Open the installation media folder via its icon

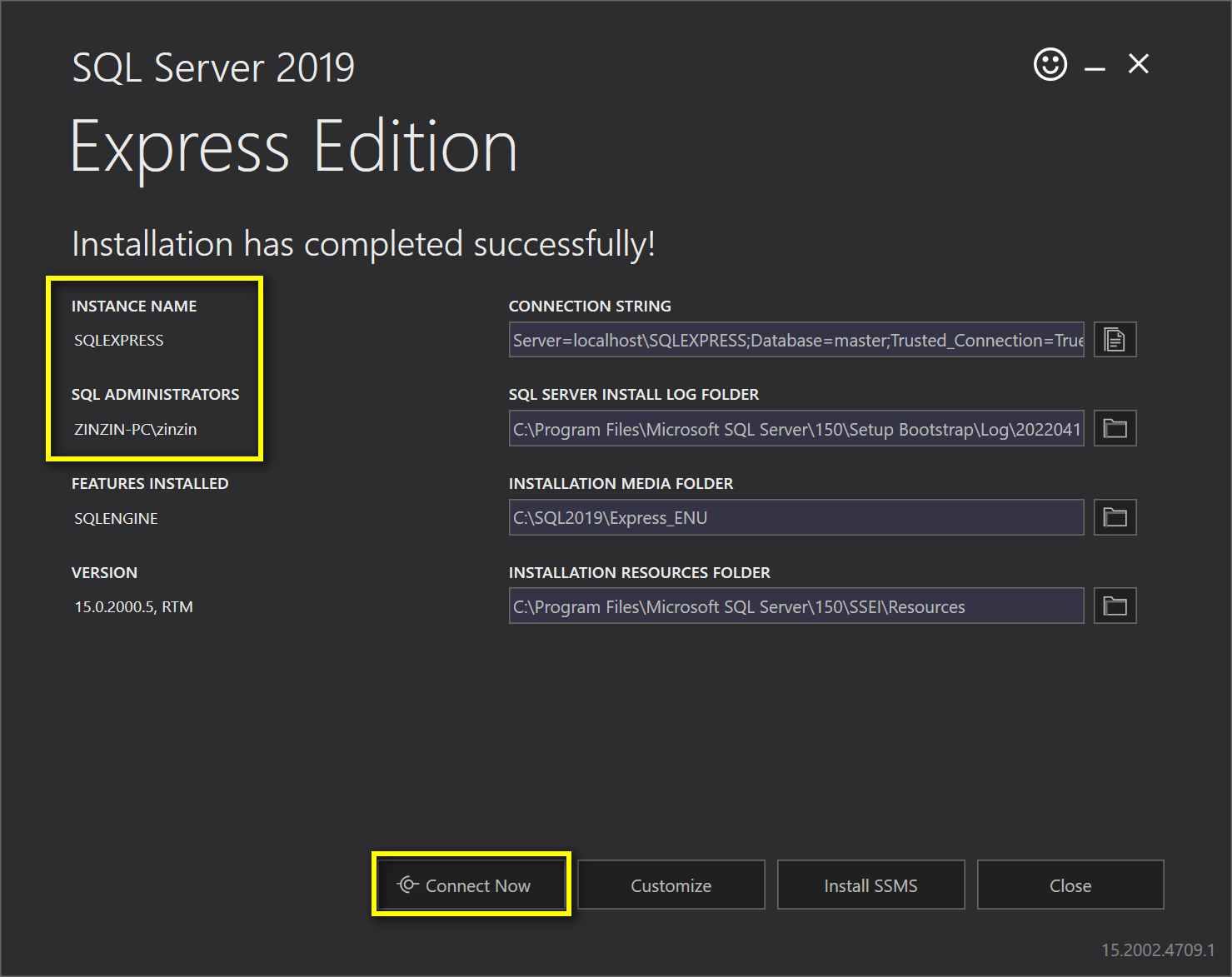pyautogui.click(x=1115, y=517)
